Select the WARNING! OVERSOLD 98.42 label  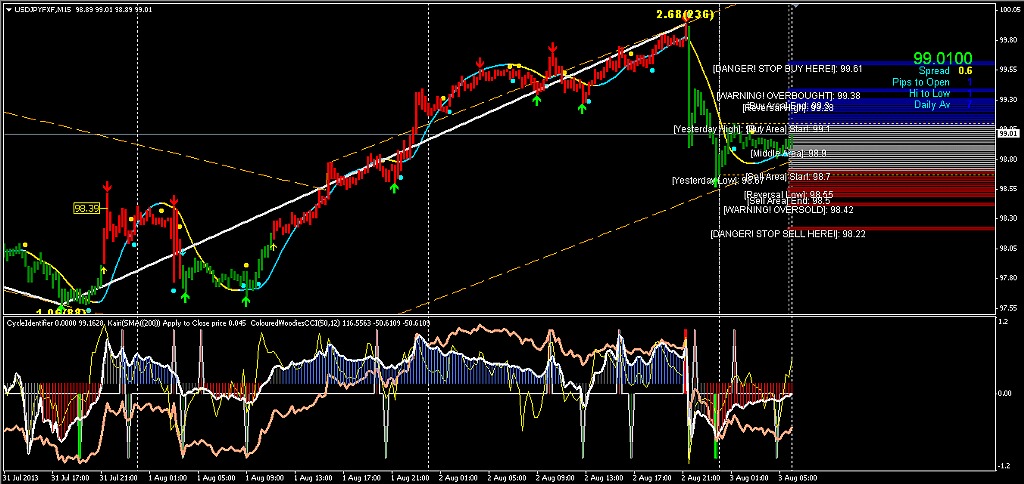[788, 210]
